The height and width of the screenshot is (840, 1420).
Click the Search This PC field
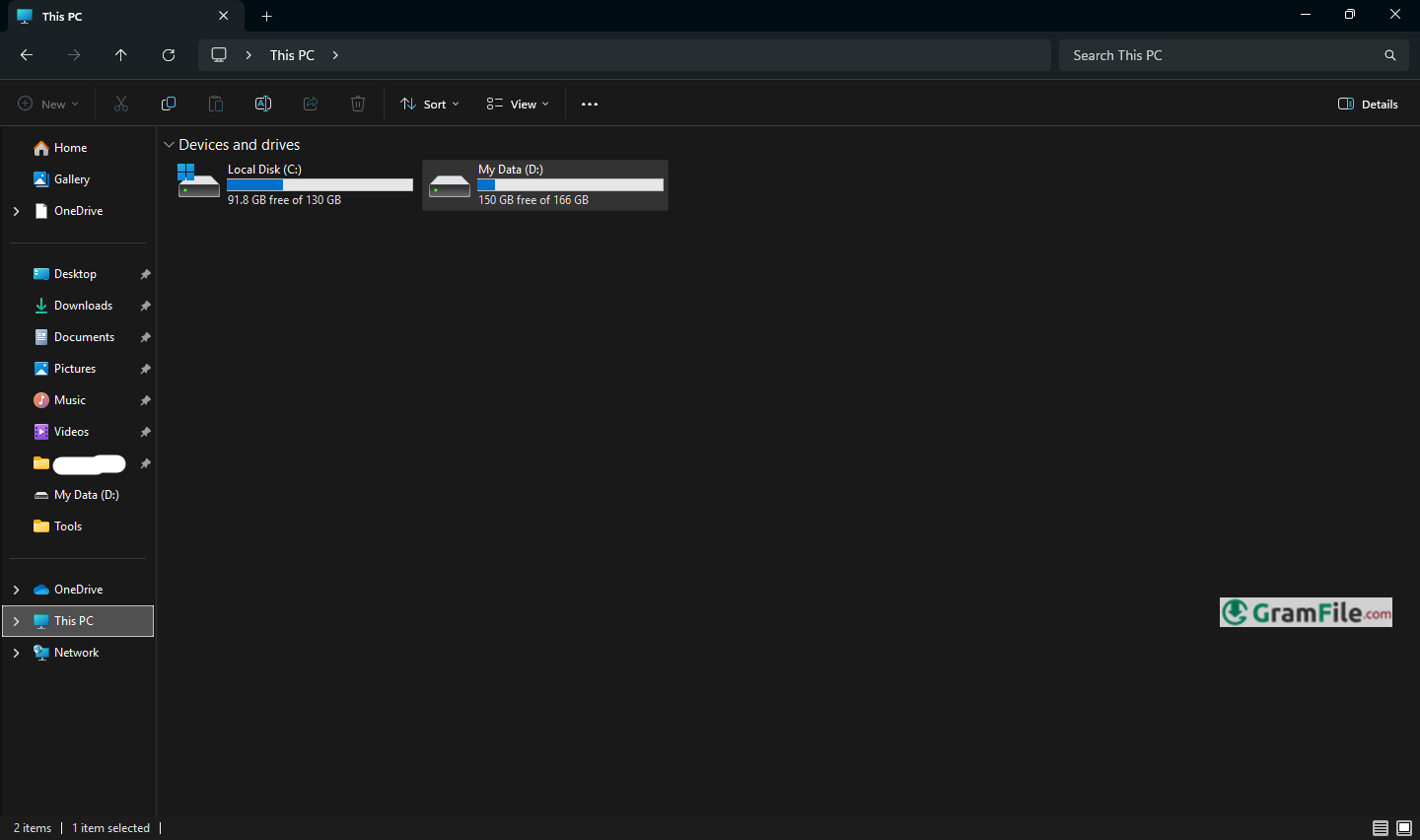pos(1223,55)
